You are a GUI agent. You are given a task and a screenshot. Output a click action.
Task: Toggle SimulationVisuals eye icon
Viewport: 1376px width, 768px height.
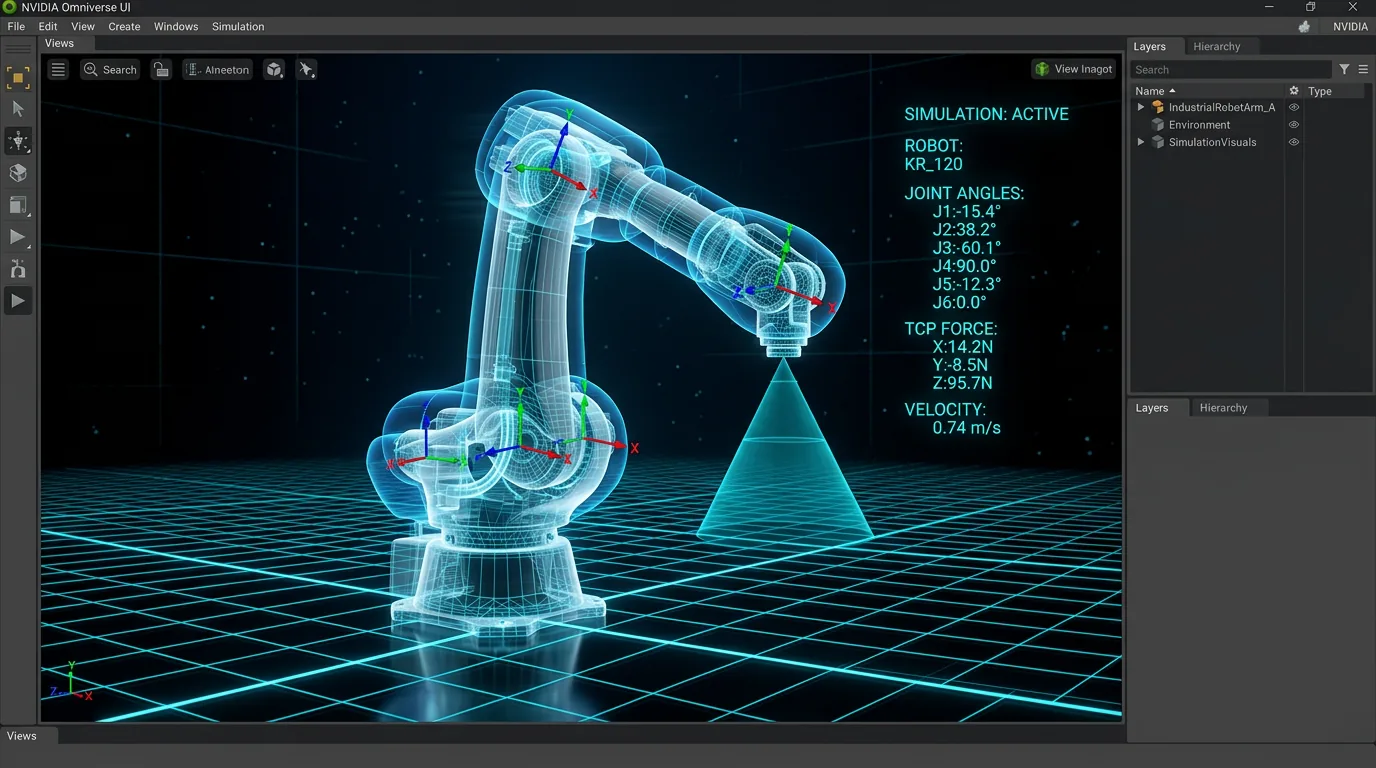tap(1293, 142)
